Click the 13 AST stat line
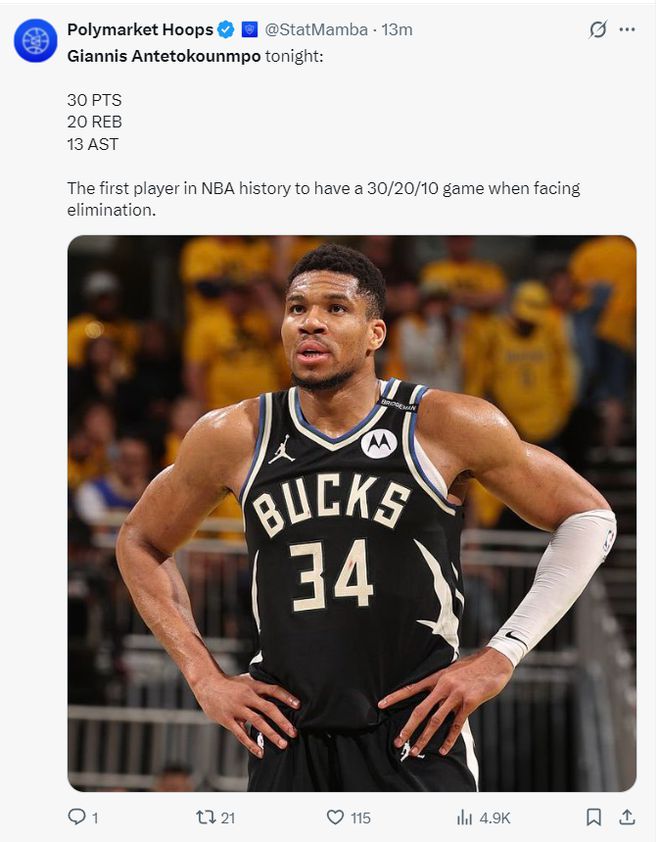The height and width of the screenshot is (842, 660). pyautogui.click(x=92, y=144)
